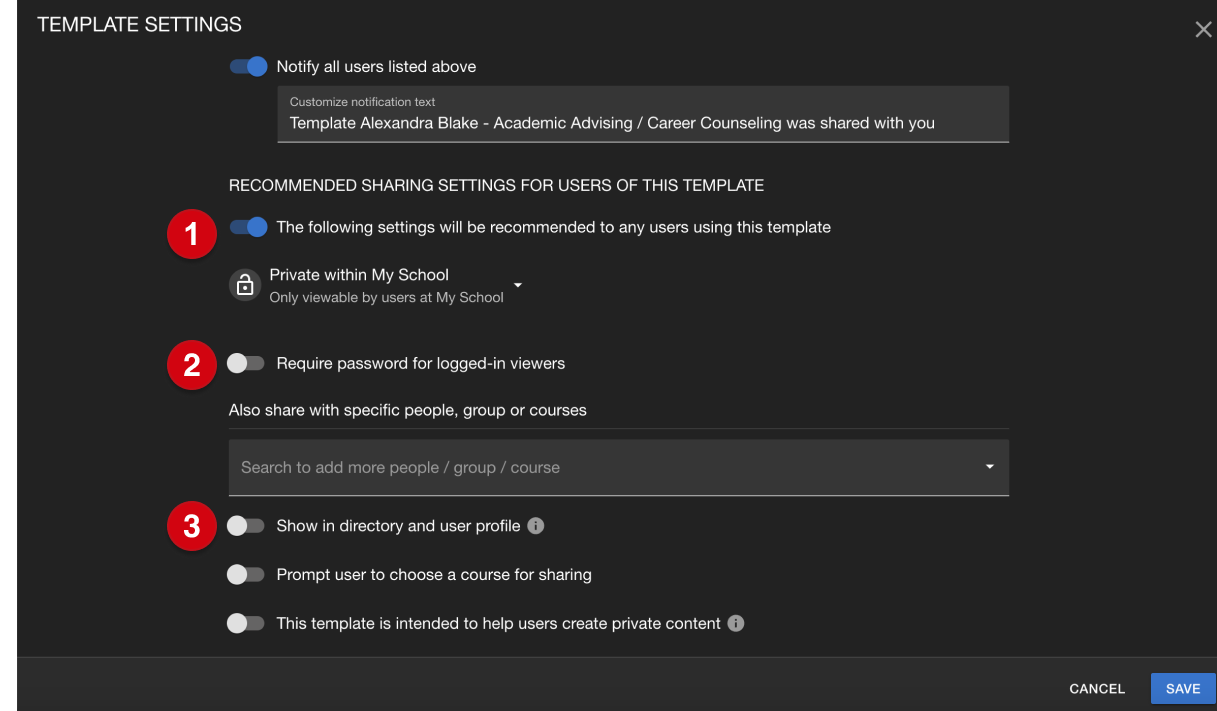Open info icon next to Show in directory
The image size is (1217, 711).
click(x=536, y=525)
